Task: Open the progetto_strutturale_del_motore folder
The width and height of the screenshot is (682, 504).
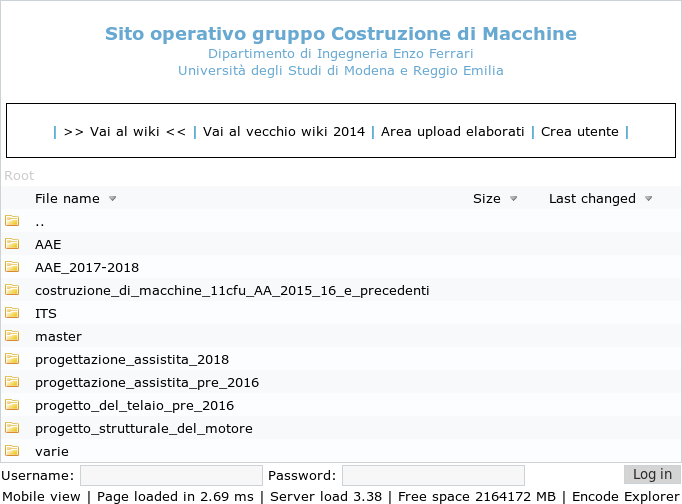Action: (143, 428)
